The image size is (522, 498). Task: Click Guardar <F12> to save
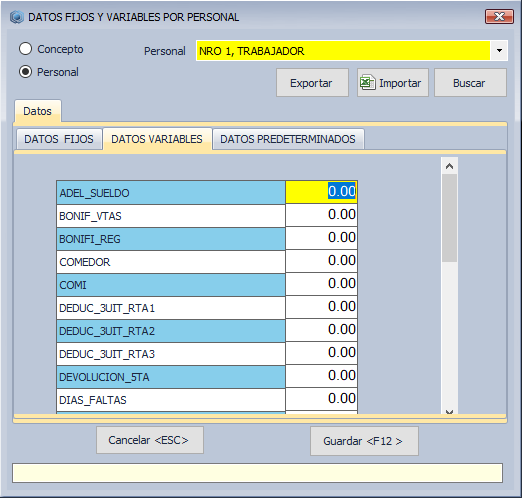coord(364,441)
